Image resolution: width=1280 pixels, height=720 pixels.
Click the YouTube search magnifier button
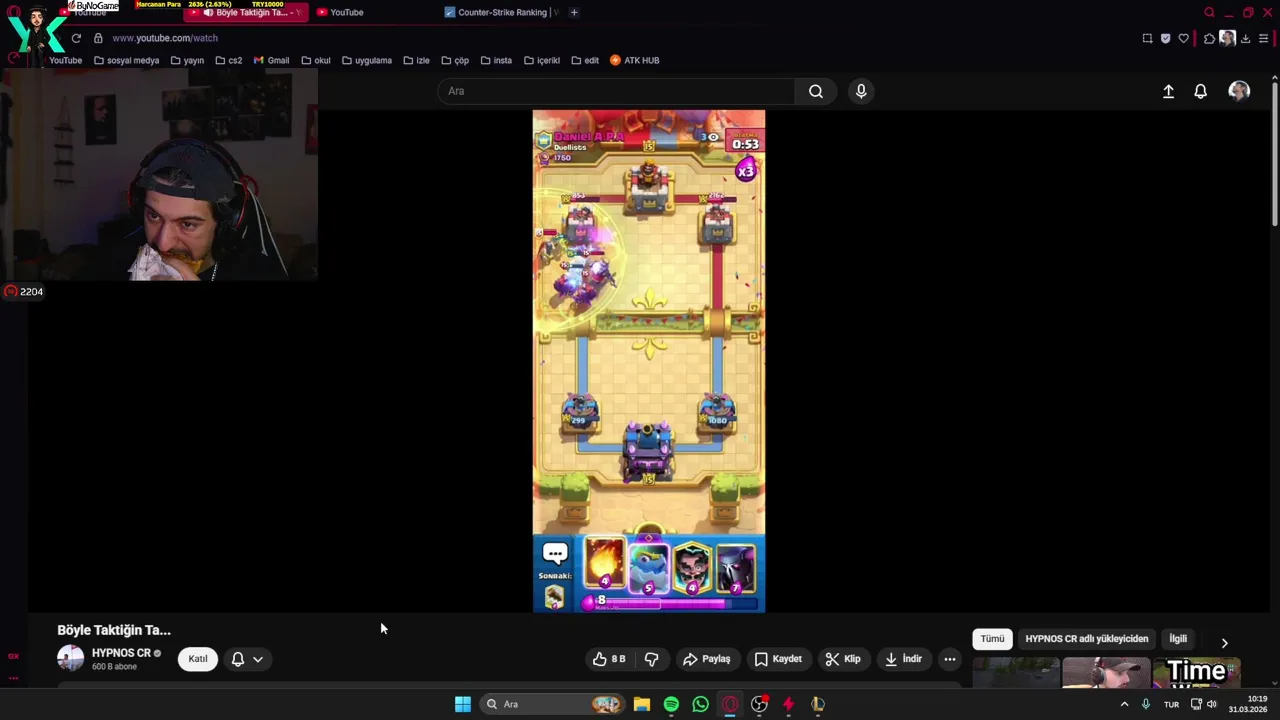pos(816,91)
